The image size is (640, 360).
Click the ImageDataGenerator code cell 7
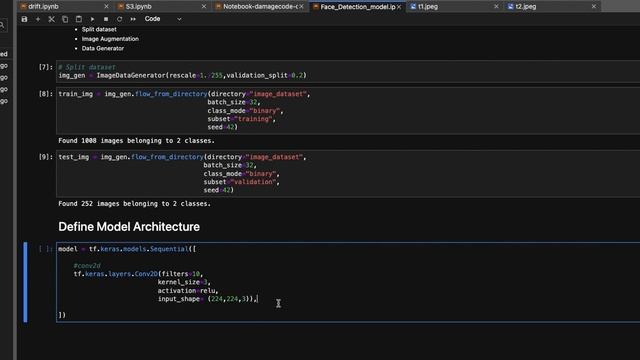tap(348, 71)
